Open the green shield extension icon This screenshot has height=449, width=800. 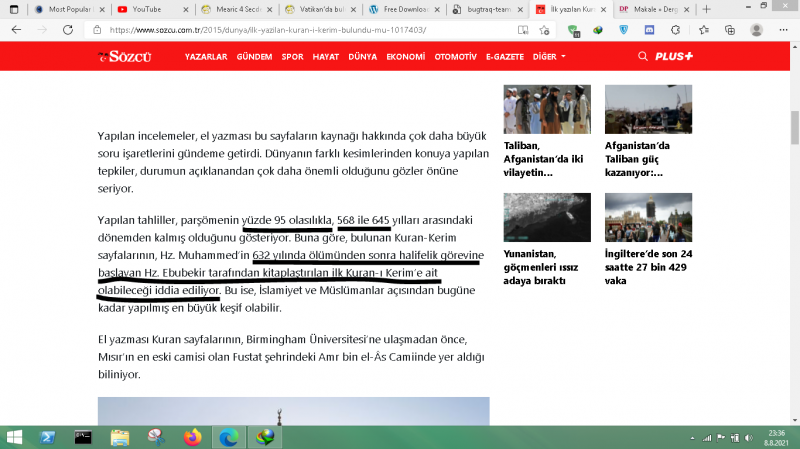[x=573, y=31]
